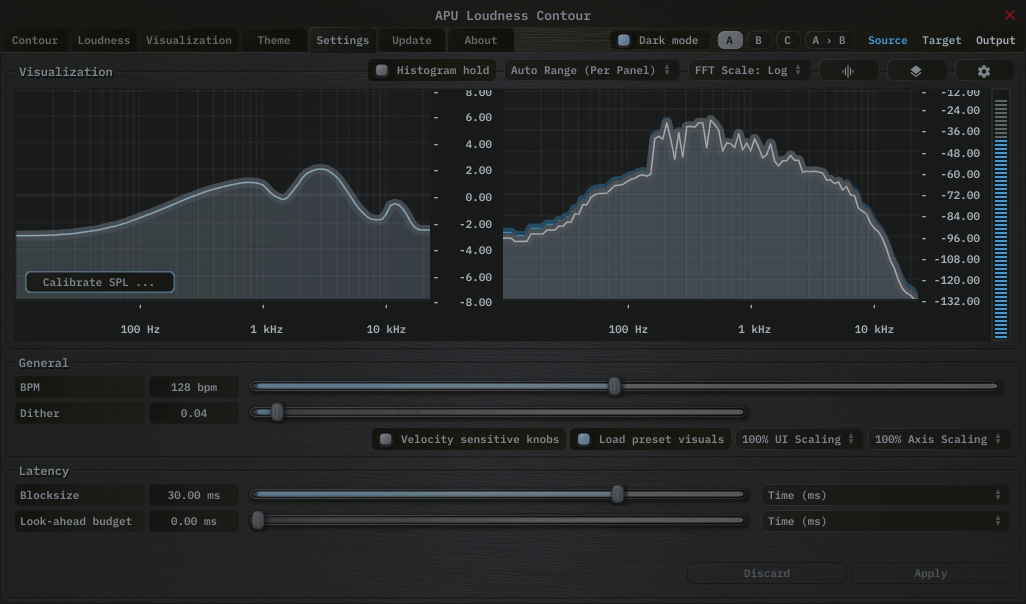This screenshot has width=1026, height=604.
Task: Click the layers stack icon button
Action: point(915,71)
